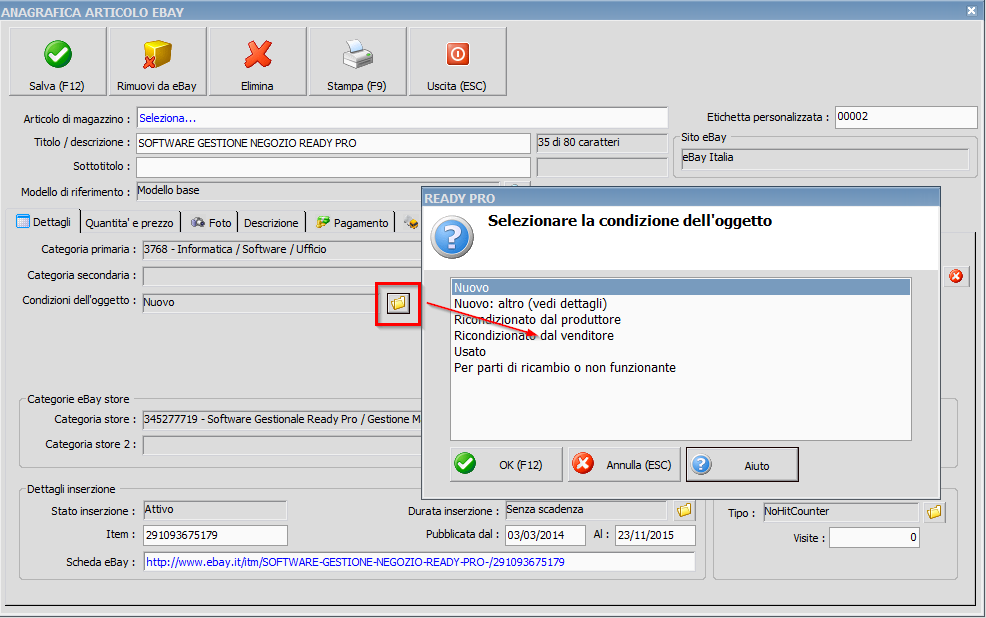Viewport: 986px width, 618px height.
Task: Click the red X icon right of the dialog
Action: click(956, 276)
